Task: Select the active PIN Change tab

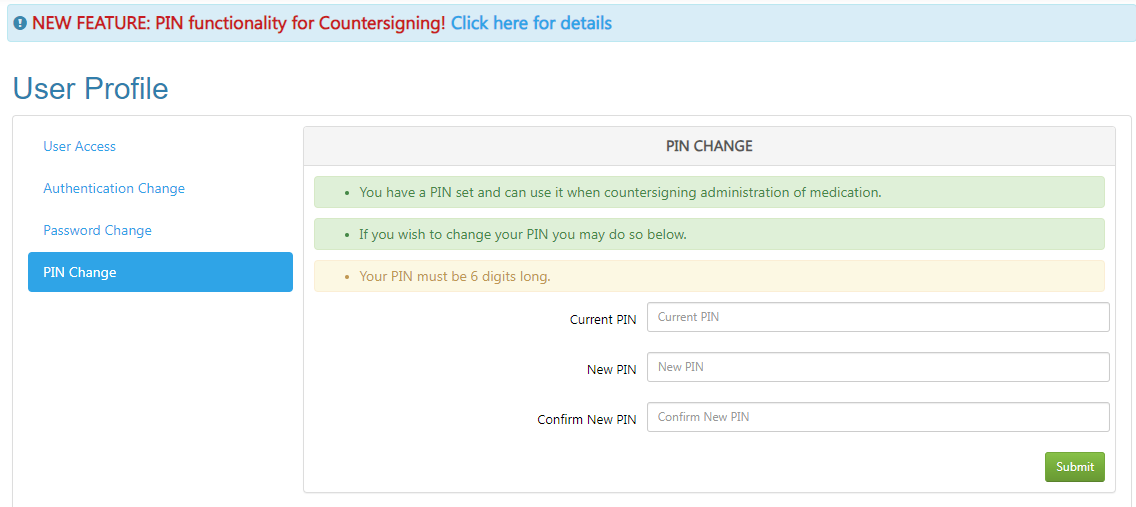Action: pyautogui.click(x=160, y=272)
